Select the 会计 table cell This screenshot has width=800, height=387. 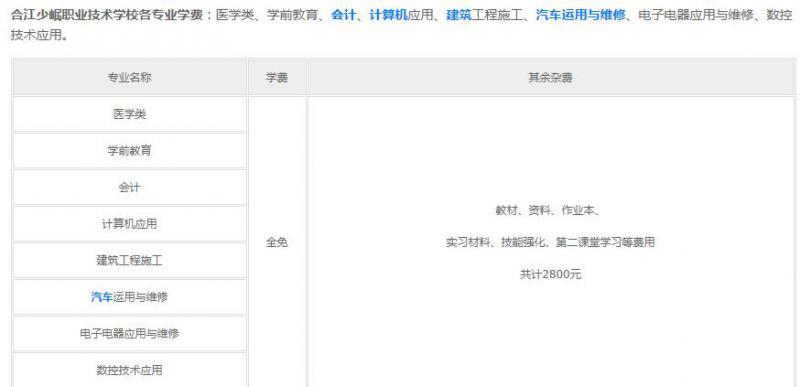click(x=130, y=188)
